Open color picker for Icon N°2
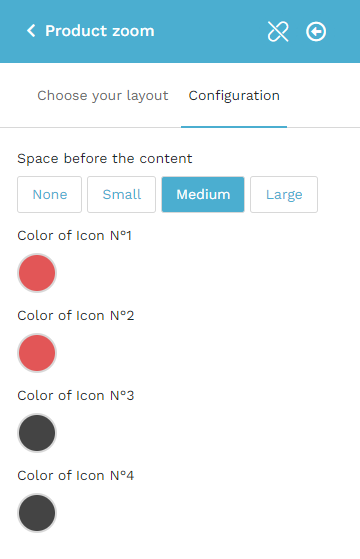Screen dimensions: 360x559 (x=37, y=353)
